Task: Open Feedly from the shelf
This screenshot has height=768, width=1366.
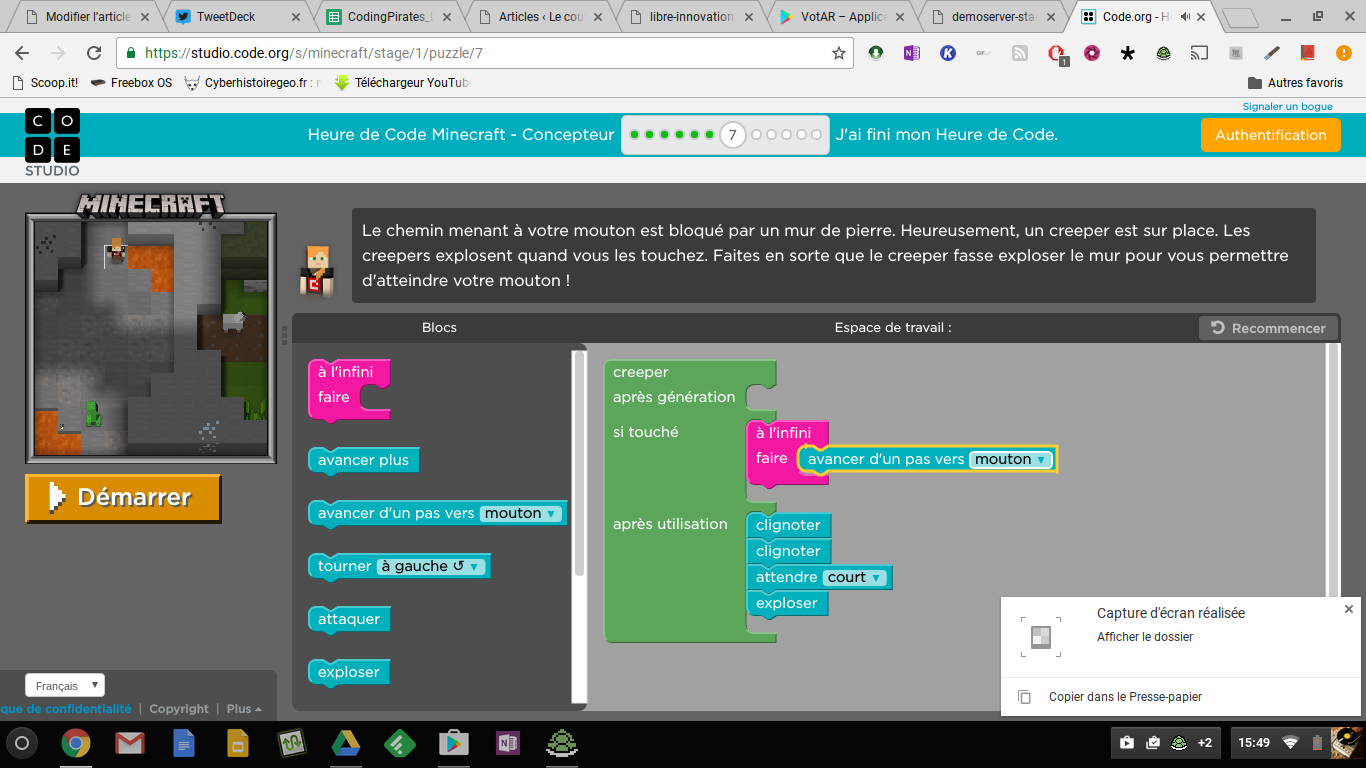Action: point(399,743)
